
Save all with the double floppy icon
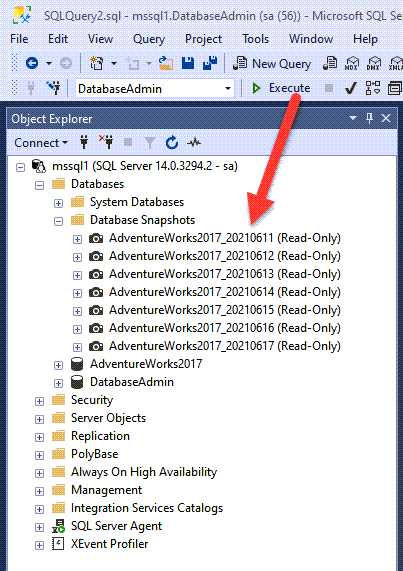point(210,64)
